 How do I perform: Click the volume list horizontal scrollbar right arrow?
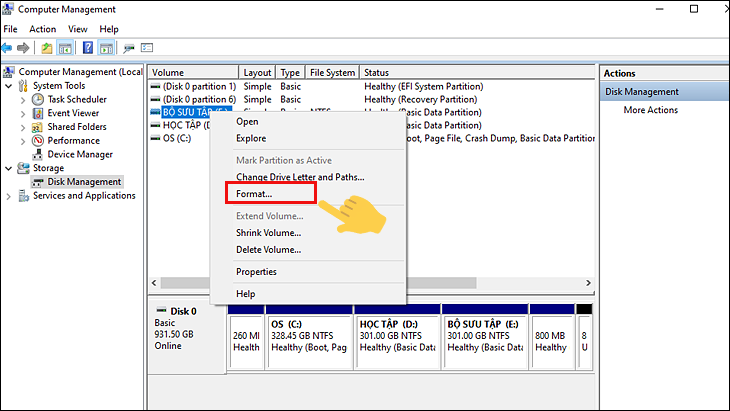coord(588,283)
